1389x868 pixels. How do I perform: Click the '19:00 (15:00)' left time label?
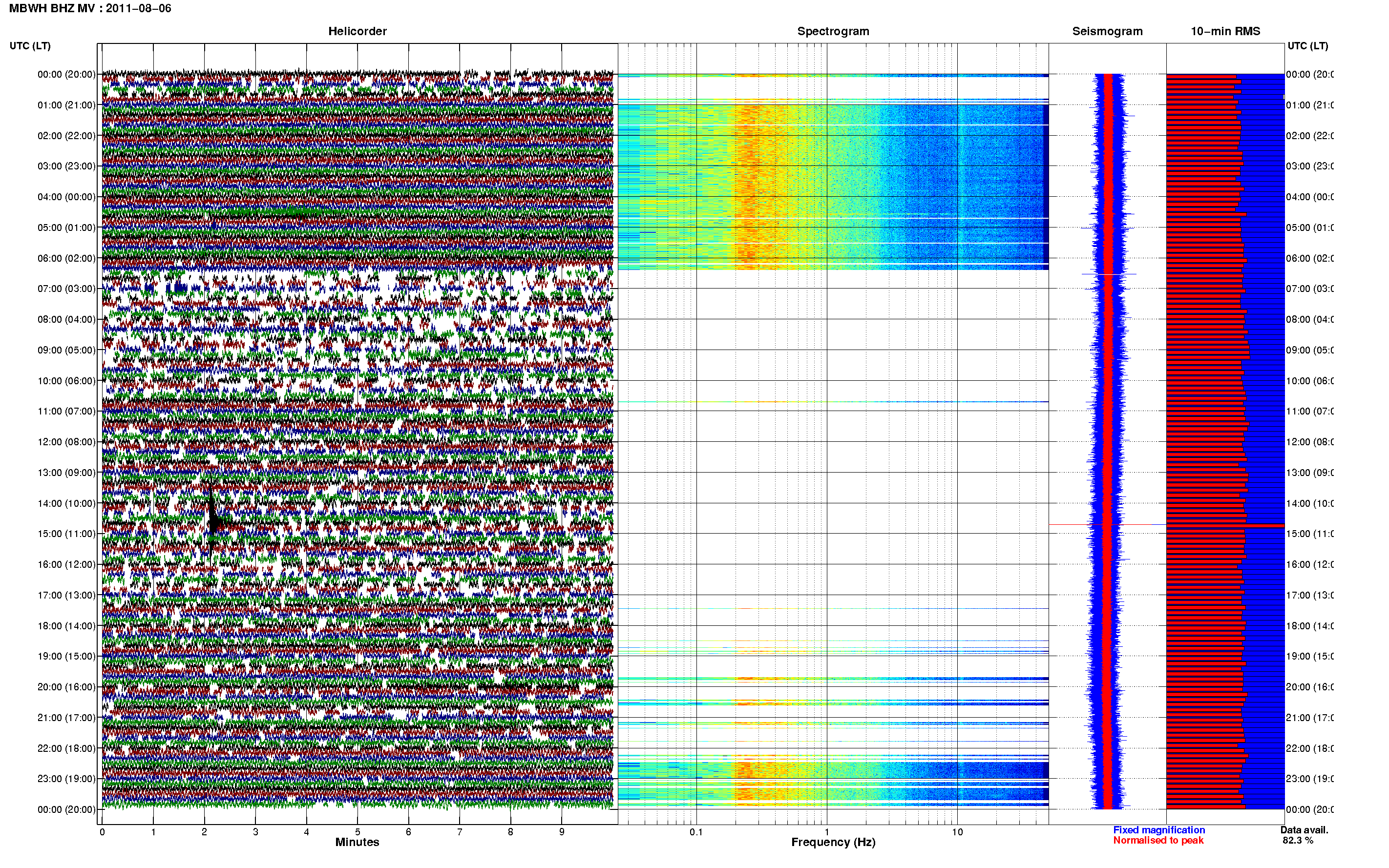pyautogui.click(x=66, y=656)
